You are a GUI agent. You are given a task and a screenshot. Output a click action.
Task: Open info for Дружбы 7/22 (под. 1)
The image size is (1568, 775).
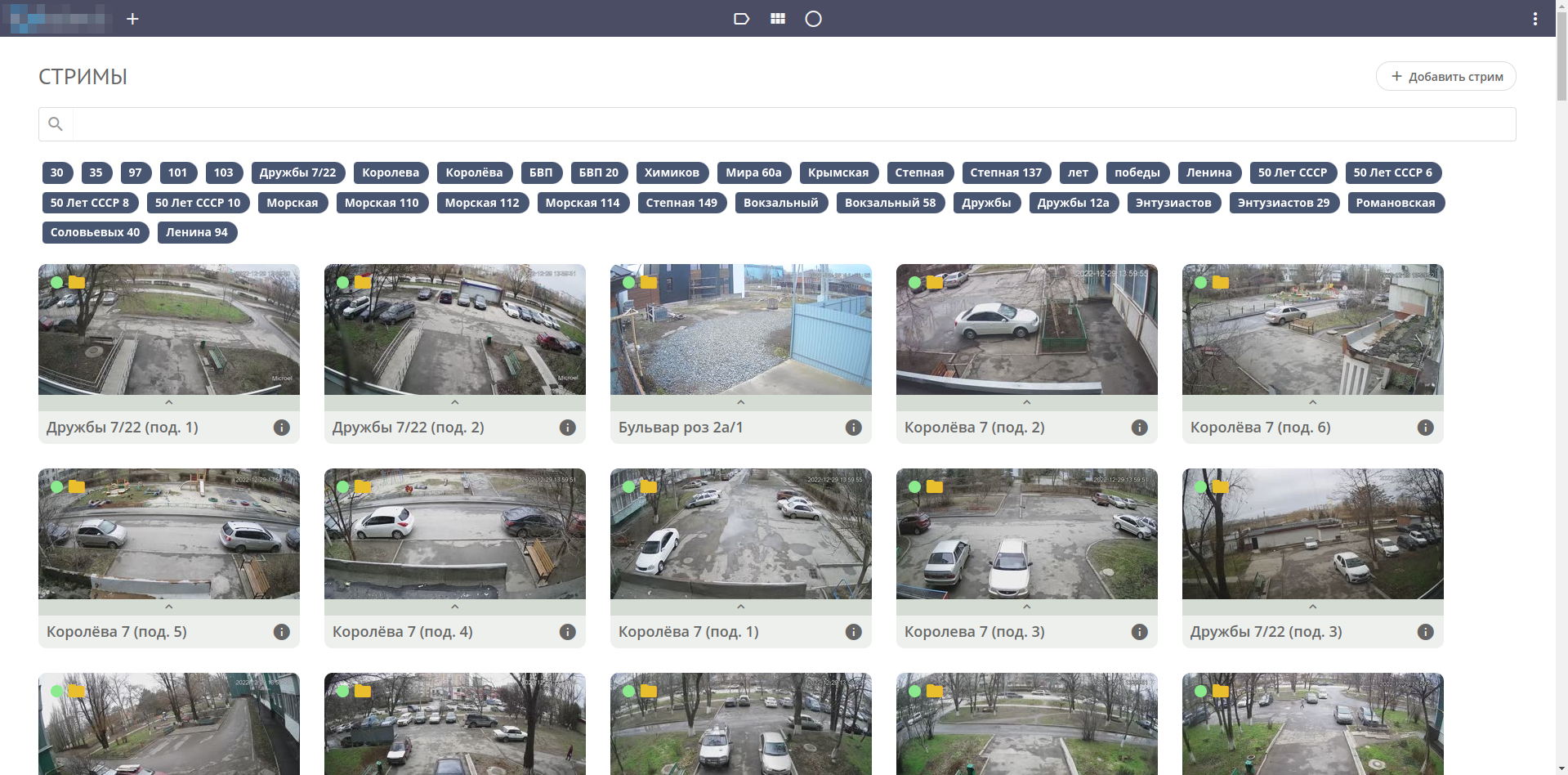tap(282, 428)
